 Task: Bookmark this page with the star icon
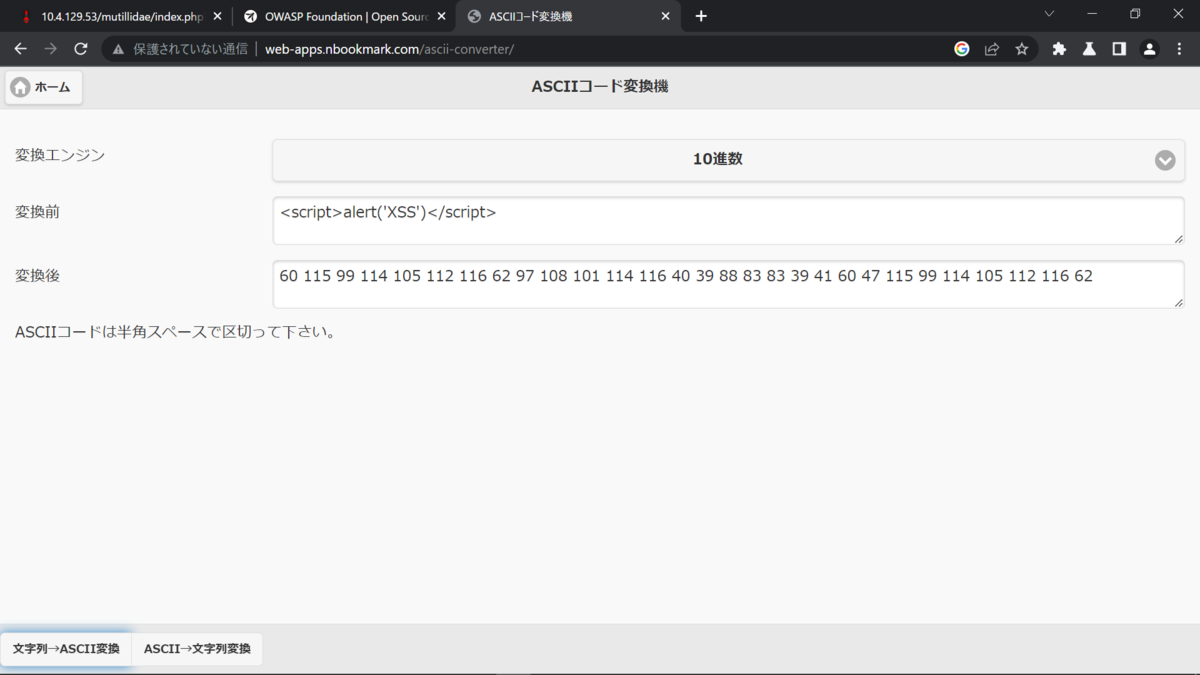point(1022,49)
